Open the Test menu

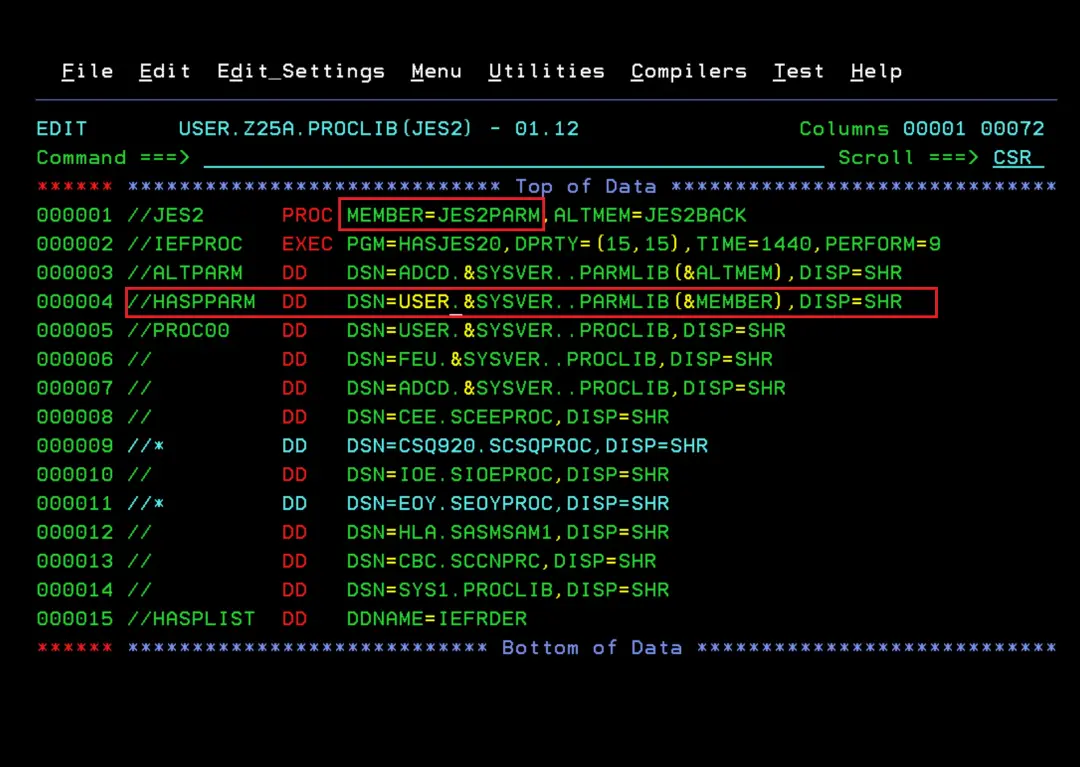tap(798, 71)
